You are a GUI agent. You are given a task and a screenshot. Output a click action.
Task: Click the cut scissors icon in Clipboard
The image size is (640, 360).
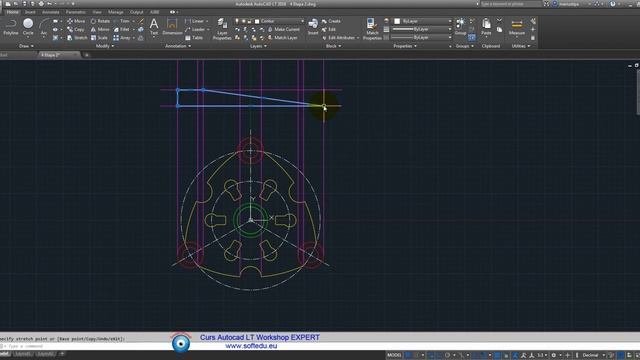tap(499, 20)
